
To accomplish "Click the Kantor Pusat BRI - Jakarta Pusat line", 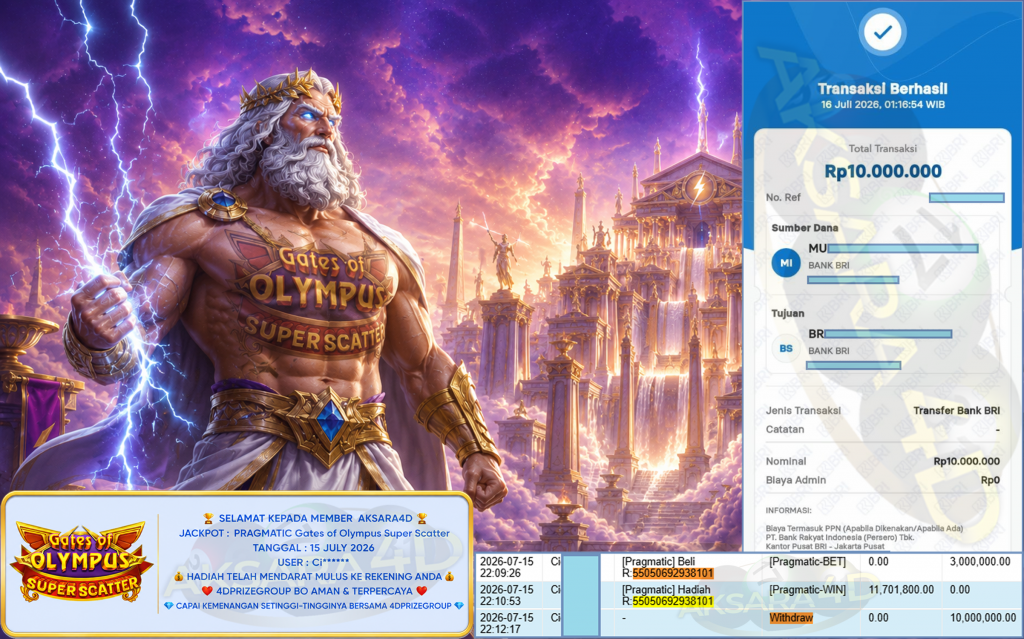I will pos(825,546).
